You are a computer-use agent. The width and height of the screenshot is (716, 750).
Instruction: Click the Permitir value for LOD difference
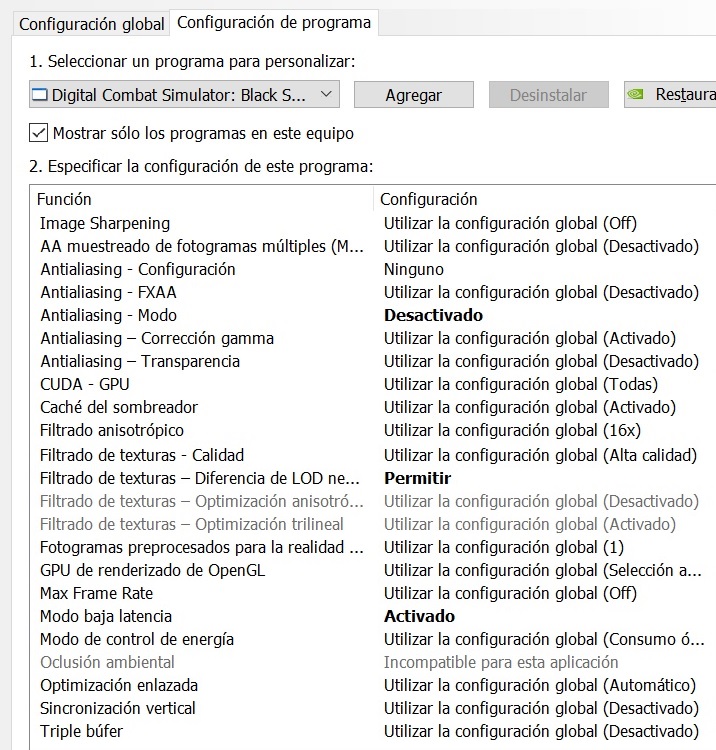[x=418, y=478]
